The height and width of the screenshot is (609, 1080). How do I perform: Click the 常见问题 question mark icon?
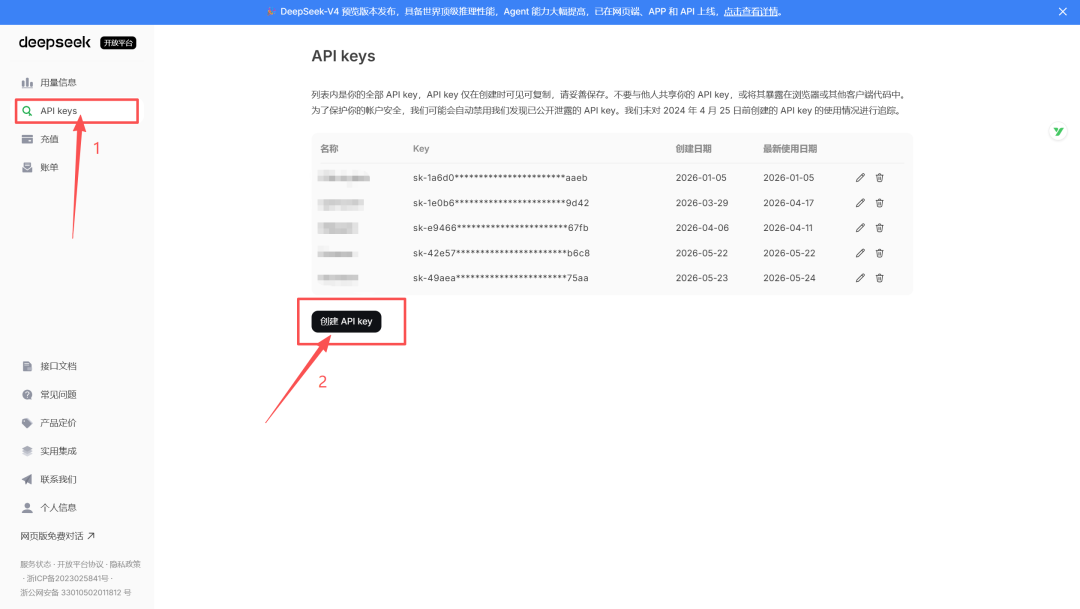[27, 395]
